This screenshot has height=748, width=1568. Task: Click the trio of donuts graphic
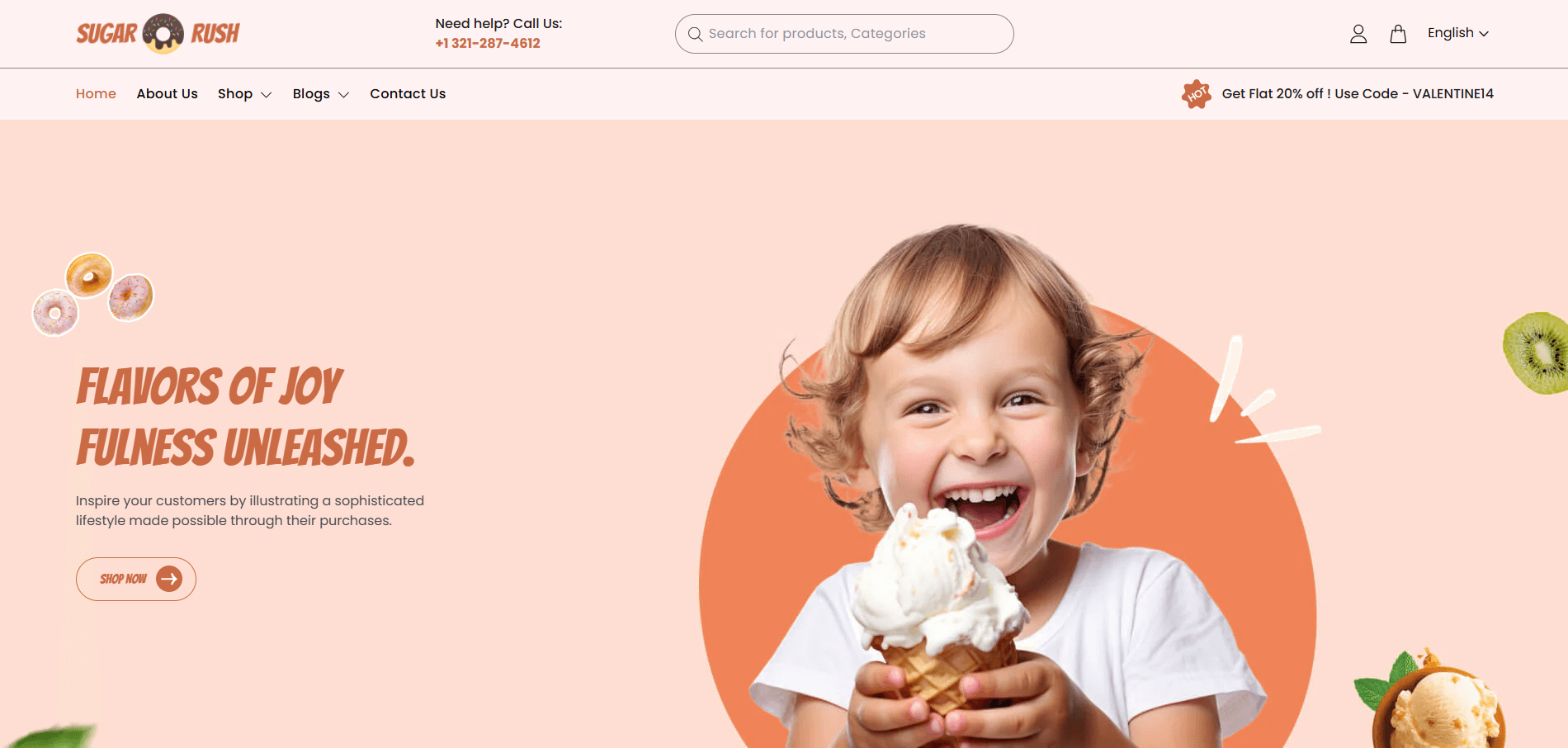click(x=93, y=294)
